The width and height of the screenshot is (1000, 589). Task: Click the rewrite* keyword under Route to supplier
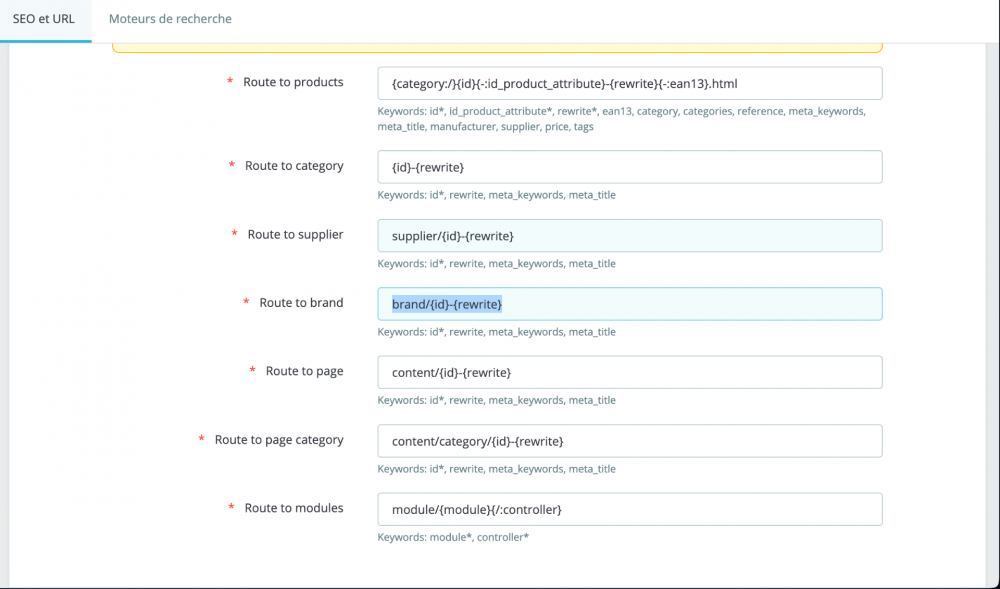(x=470, y=263)
